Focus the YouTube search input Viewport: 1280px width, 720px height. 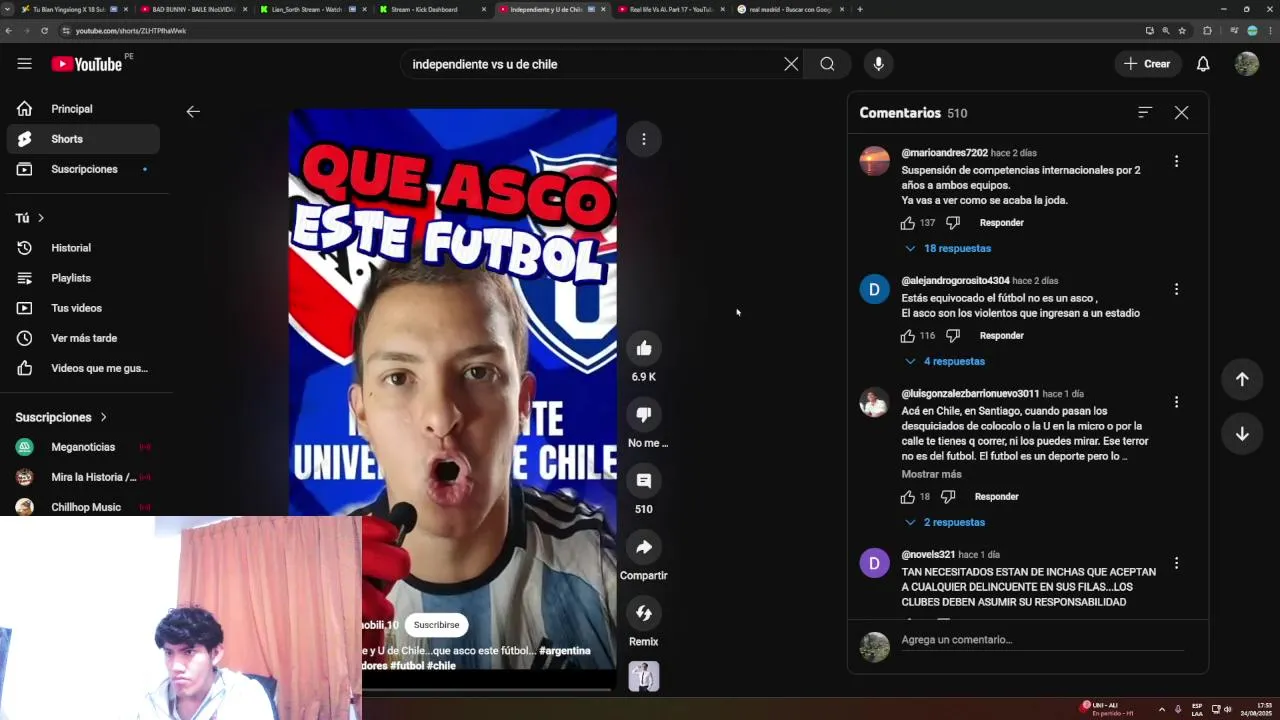[x=595, y=64]
